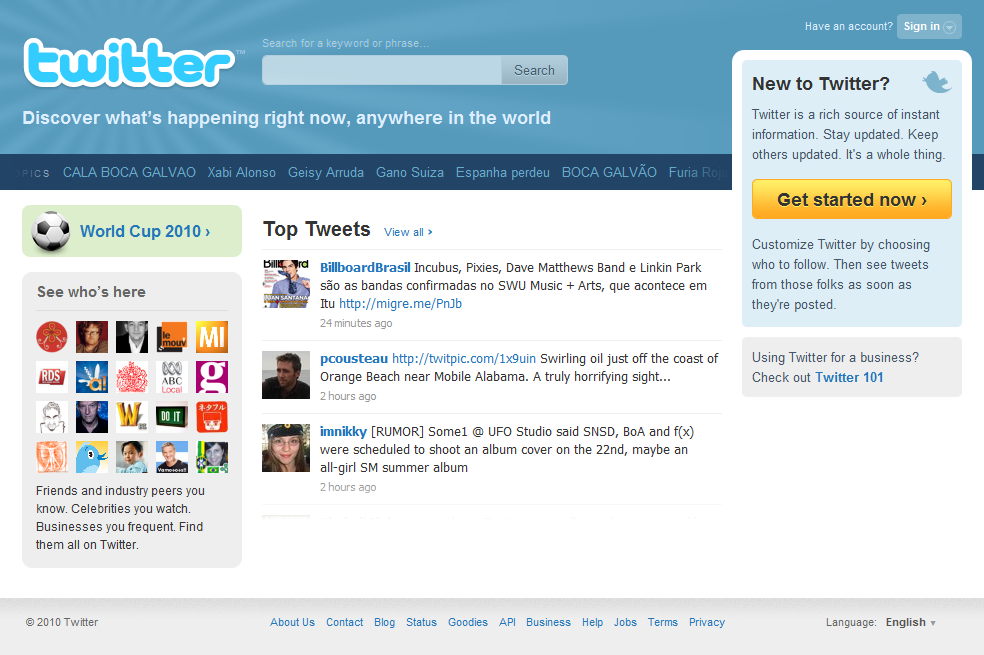Click pcousteau's profile photo
Screen dimensions: 984x655
[x=286, y=375]
